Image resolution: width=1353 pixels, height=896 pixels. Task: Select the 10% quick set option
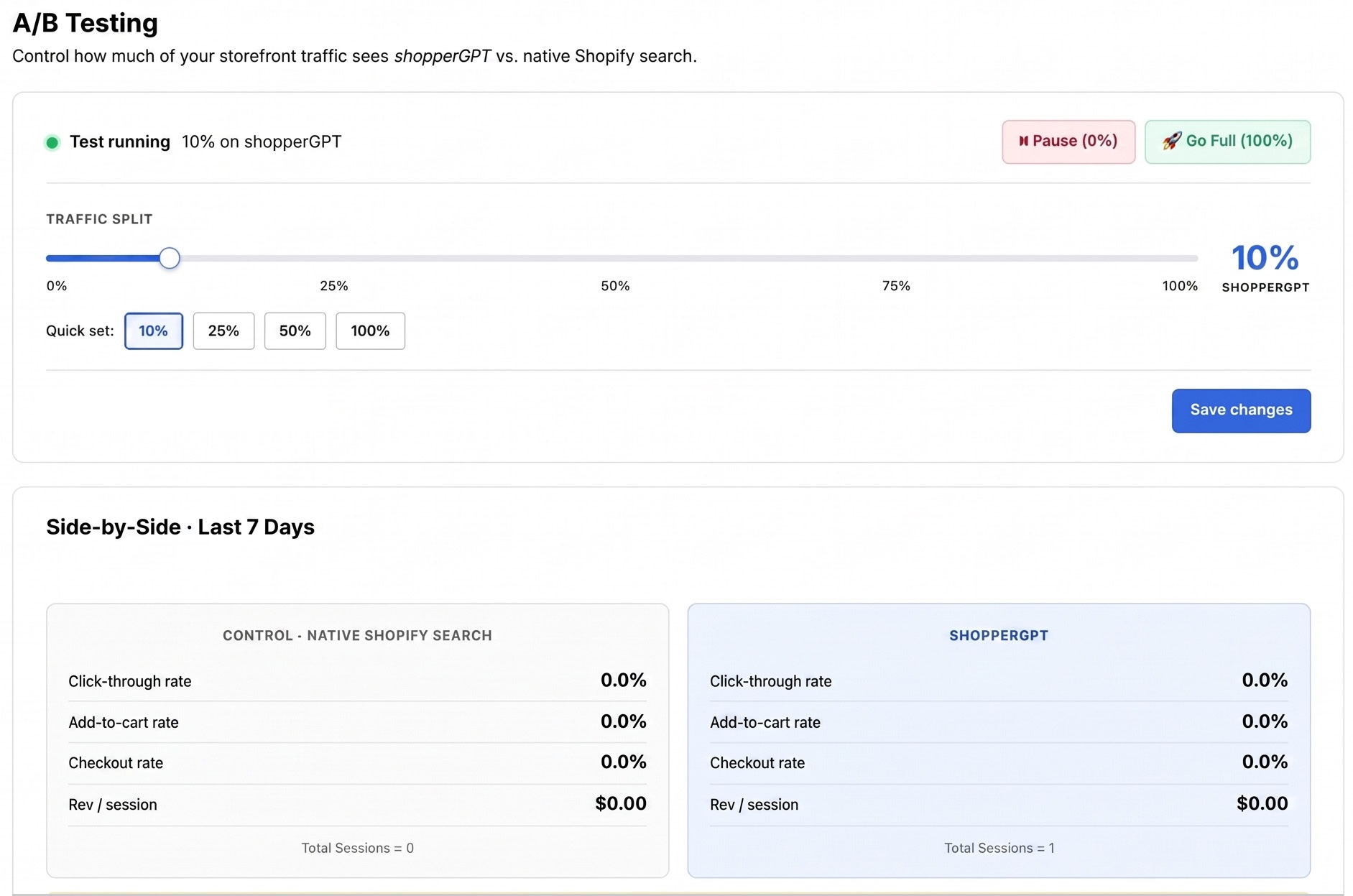[153, 331]
